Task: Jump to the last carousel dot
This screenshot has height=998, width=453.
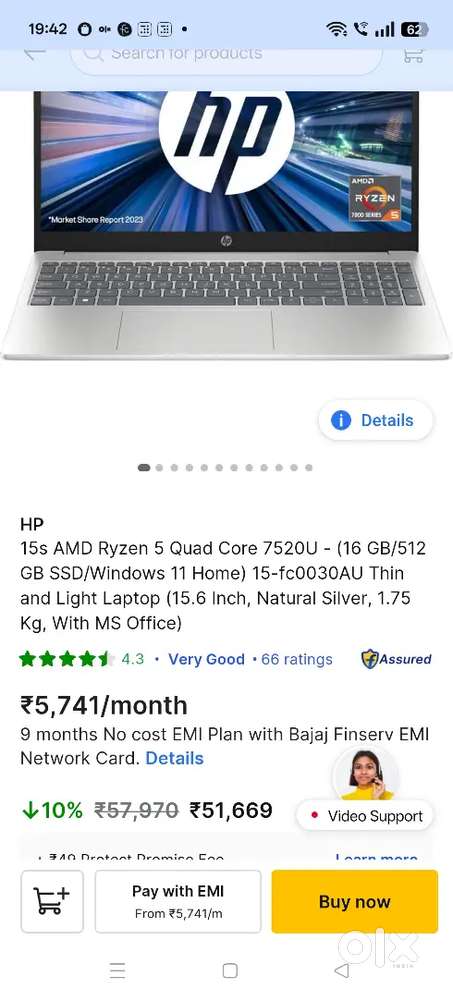Action: [309, 468]
